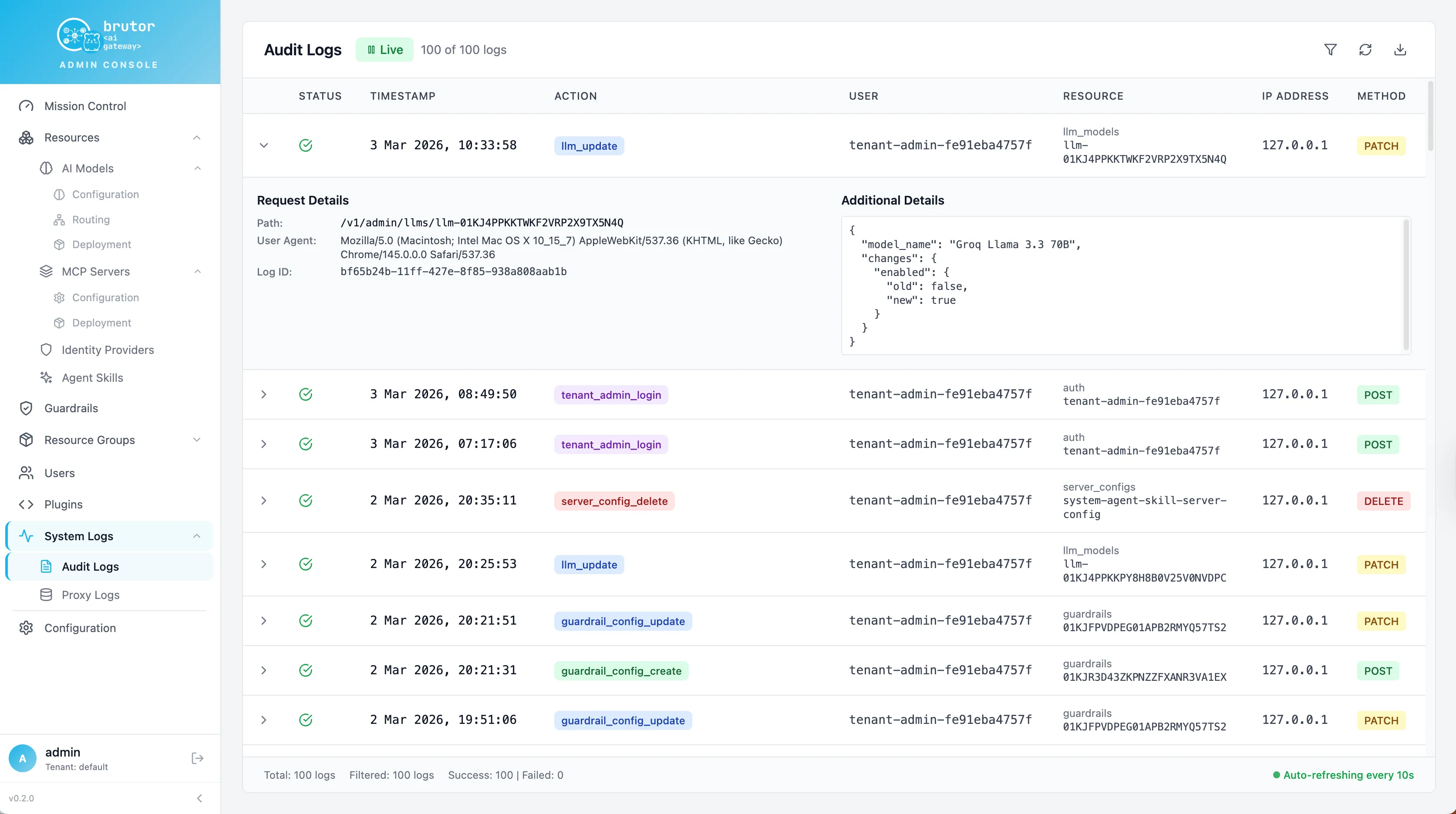Screen dimensions: 1456x814
Task: Expand the Resource Groups chevron
Action: click(x=197, y=440)
